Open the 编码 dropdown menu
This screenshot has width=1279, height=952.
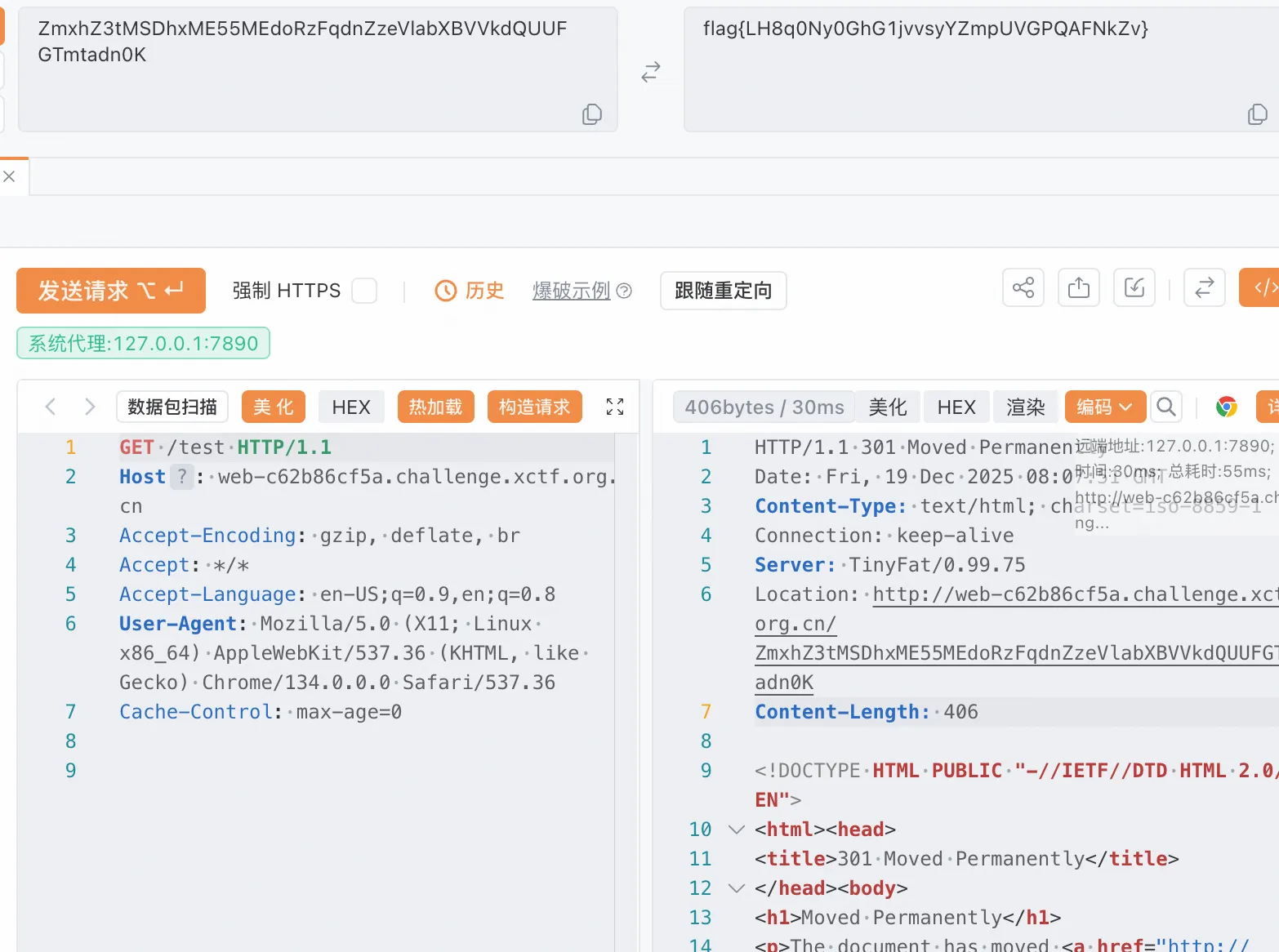pos(1104,407)
